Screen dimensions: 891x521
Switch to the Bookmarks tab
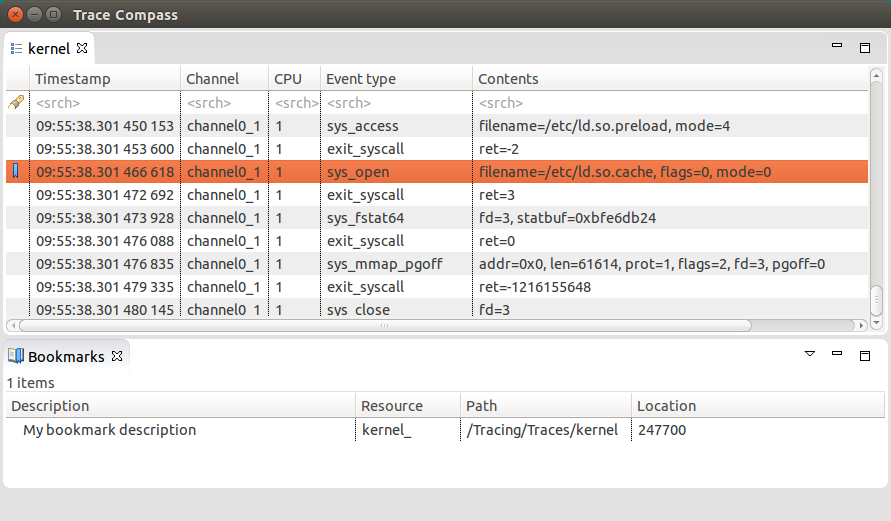[x=65, y=356]
